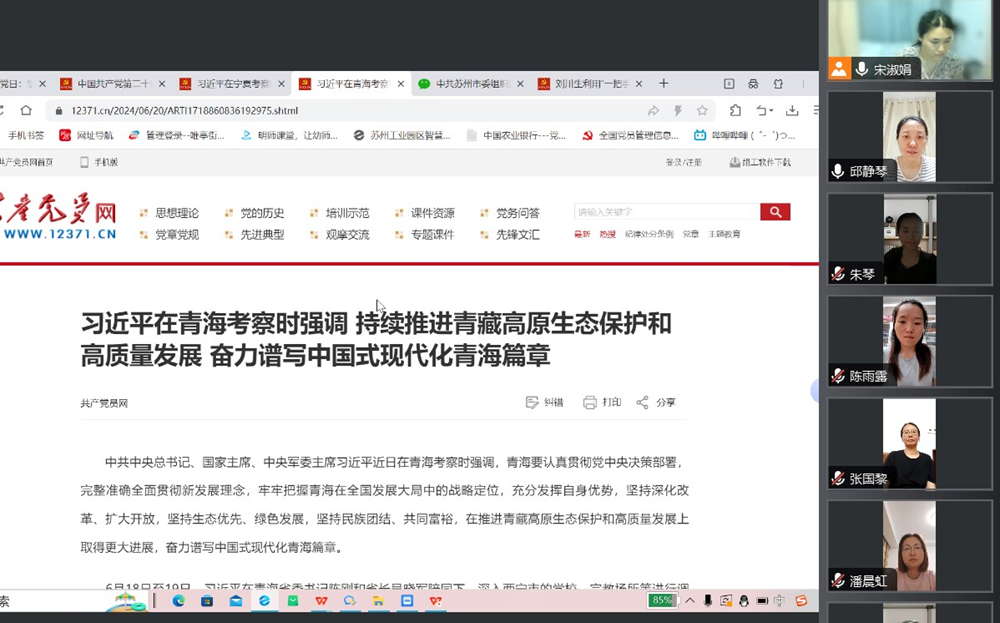Open the 哔哩哔哩 bookmark
Screen dimensions: 1000x623
click(x=744, y=135)
